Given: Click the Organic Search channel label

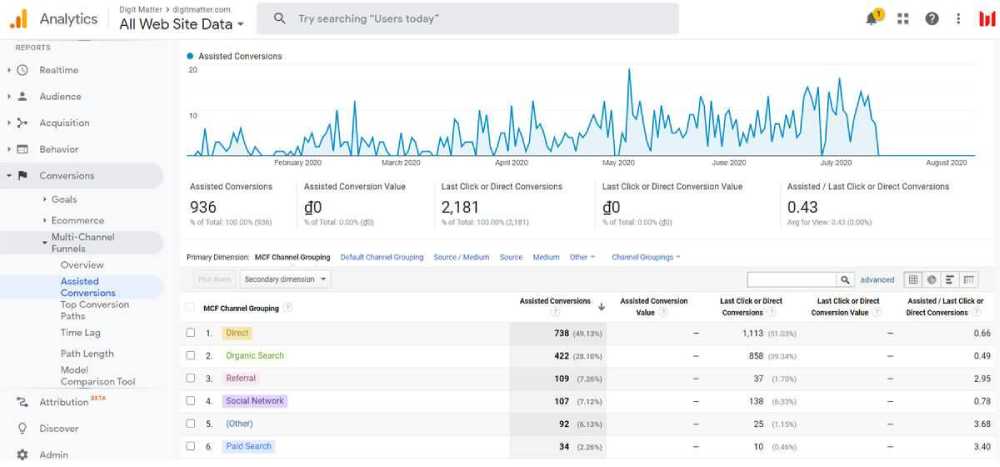Looking at the screenshot, I should tap(254, 355).
